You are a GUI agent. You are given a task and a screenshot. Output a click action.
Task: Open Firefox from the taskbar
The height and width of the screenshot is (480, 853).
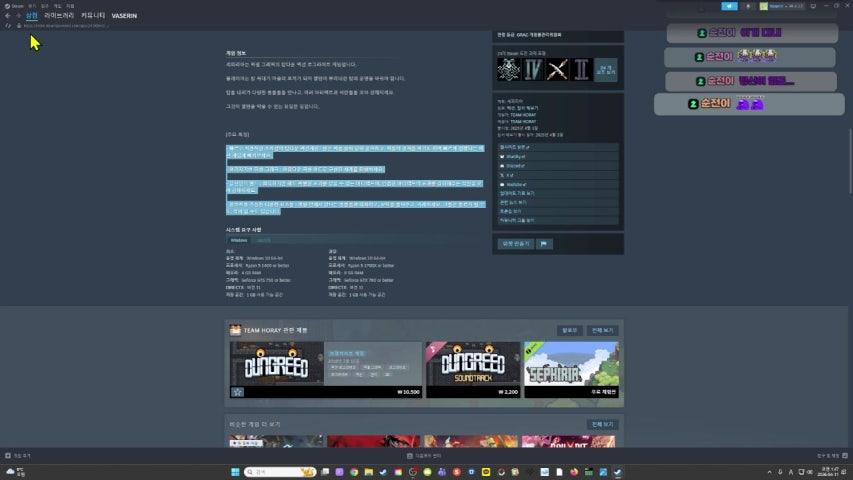click(574, 472)
